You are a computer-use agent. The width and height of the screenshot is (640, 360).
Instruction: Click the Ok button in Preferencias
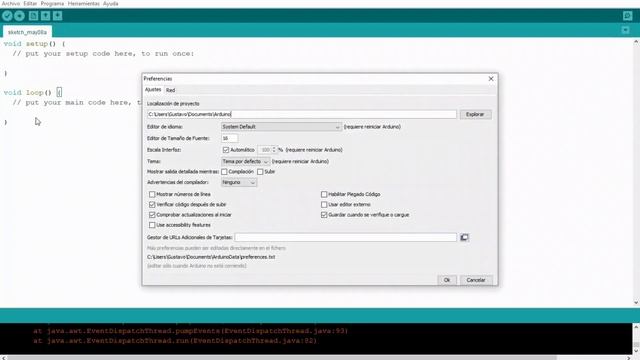(x=447, y=280)
